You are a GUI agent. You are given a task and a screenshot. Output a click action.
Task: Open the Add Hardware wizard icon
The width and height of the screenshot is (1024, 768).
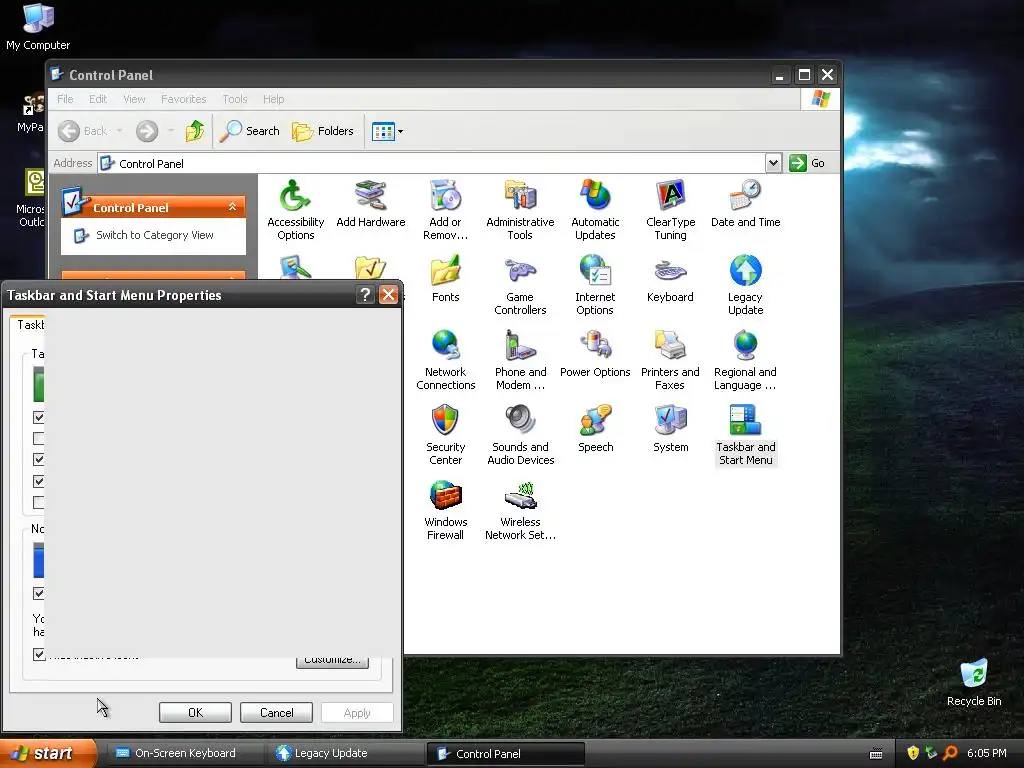(370, 204)
